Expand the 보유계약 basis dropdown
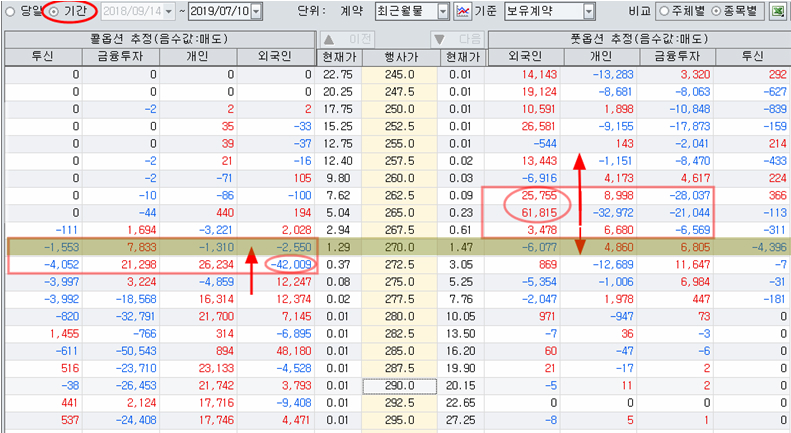This screenshot has height=433, width=791. pyautogui.click(x=587, y=12)
